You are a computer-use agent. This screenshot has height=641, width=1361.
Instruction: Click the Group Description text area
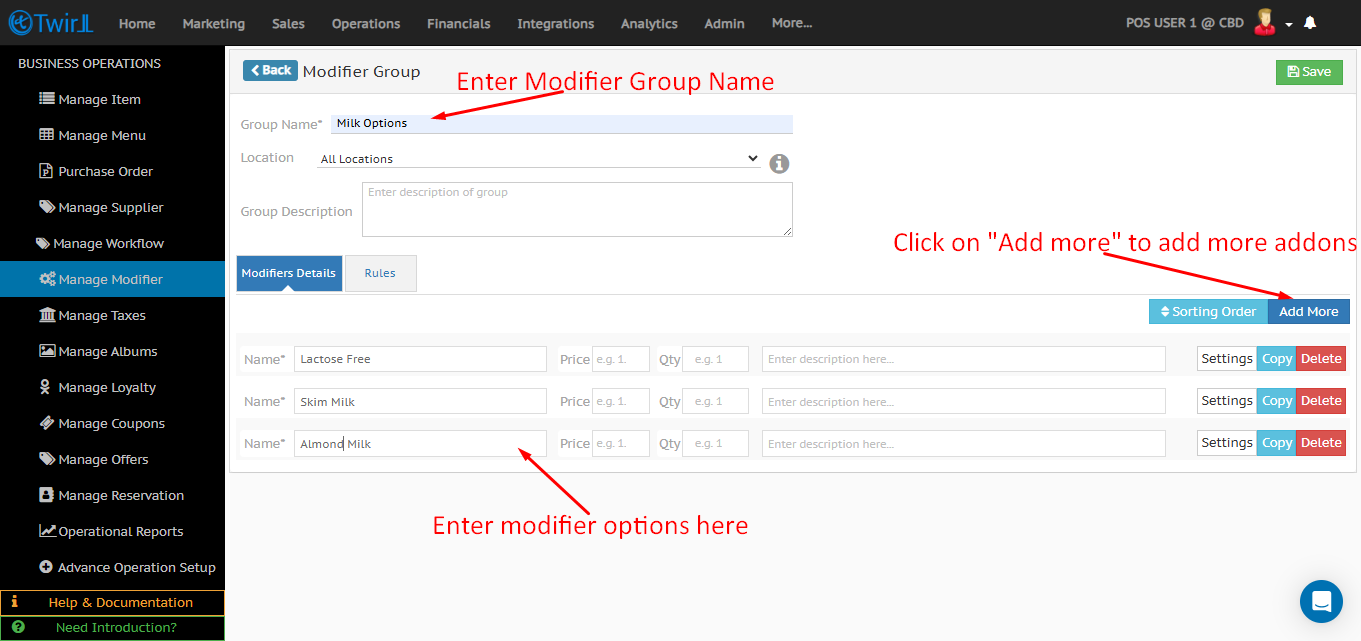coord(577,209)
